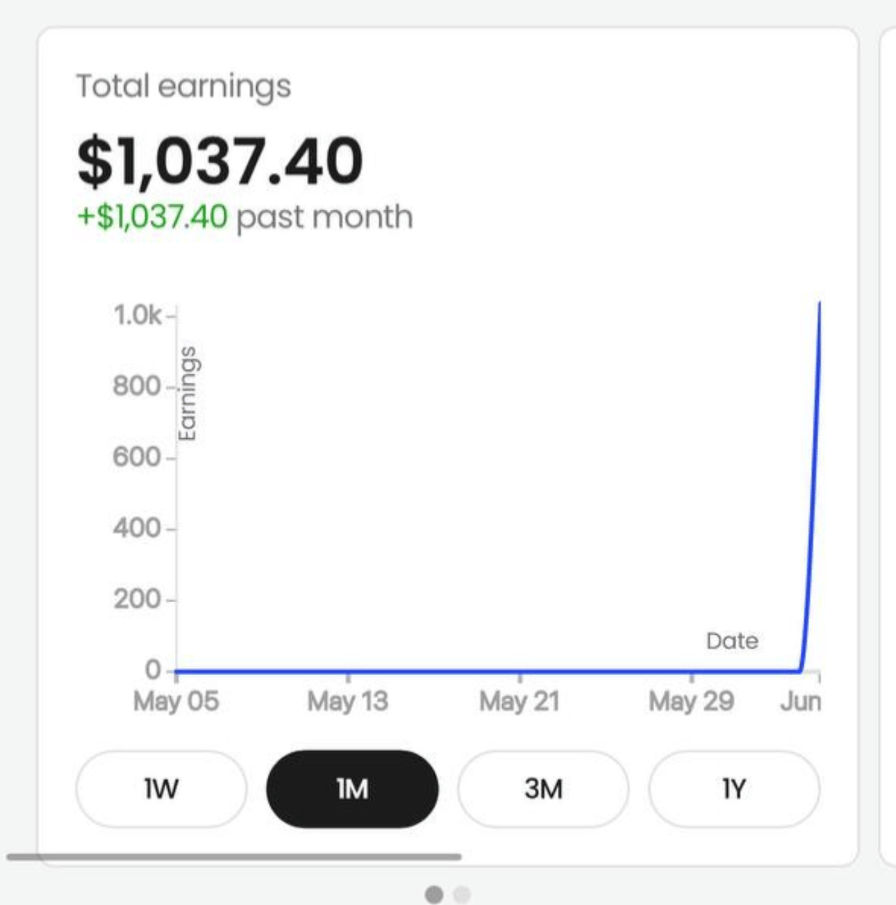Click the first pagination dot
Viewport: 896px width, 905px height.
434,894
